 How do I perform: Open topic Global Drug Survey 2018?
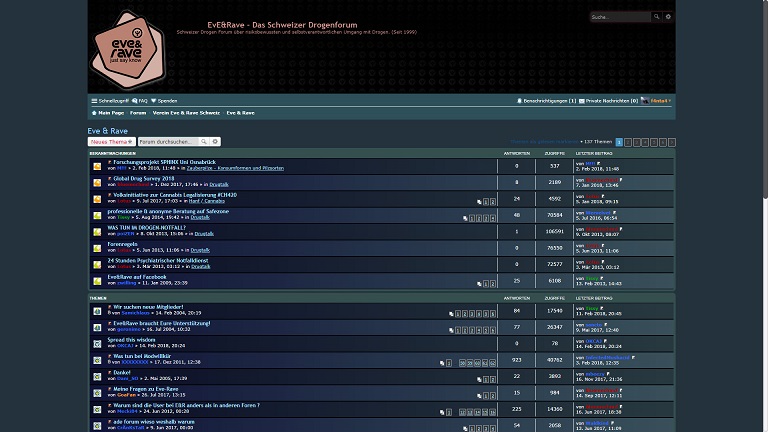[x=144, y=179]
